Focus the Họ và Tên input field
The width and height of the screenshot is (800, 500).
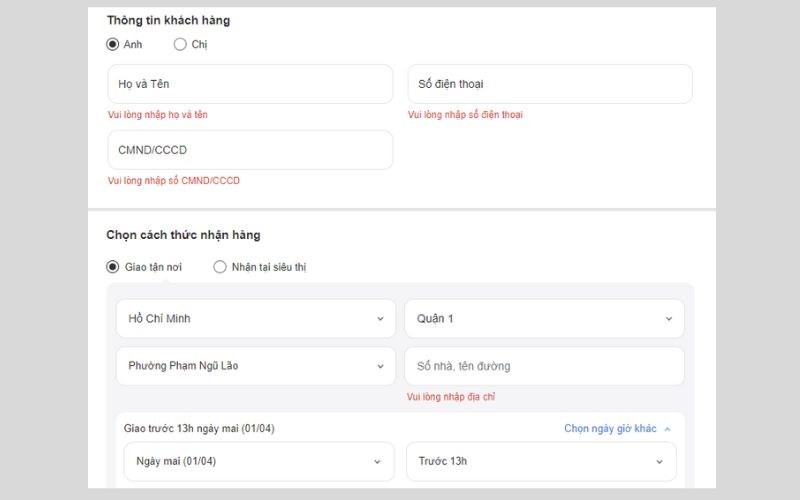[250, 84]
